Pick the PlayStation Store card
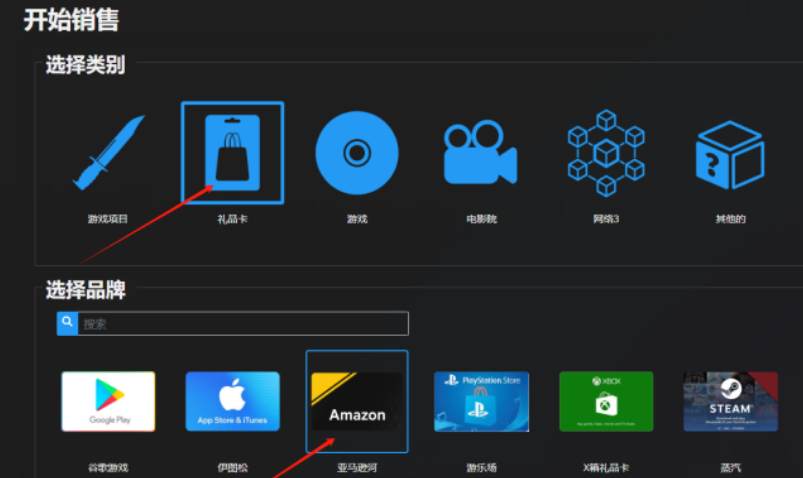803x478 pixels. coord(481,401)
